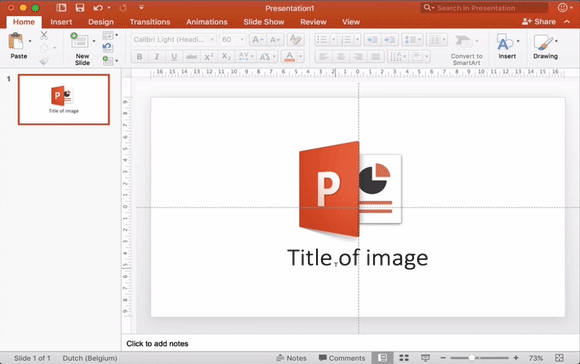Click the Paste clipboard icon
The width and height of the screenshot is (580, 364).
[x=16, y=41]
